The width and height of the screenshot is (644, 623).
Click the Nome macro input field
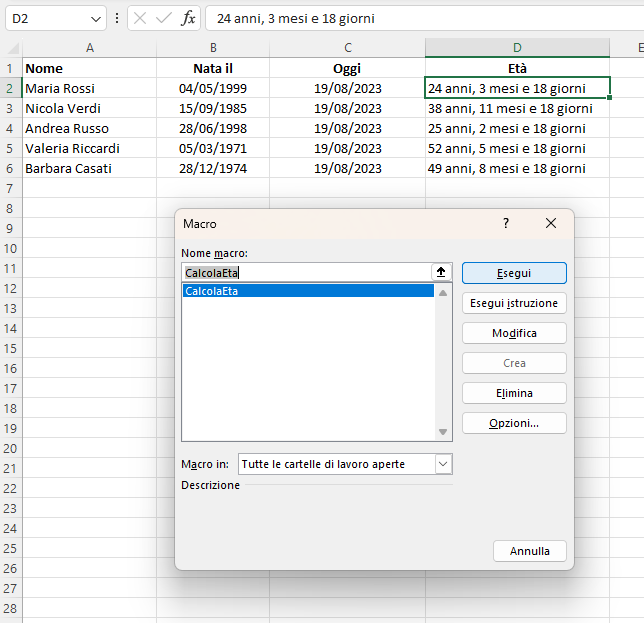point(306,273)
